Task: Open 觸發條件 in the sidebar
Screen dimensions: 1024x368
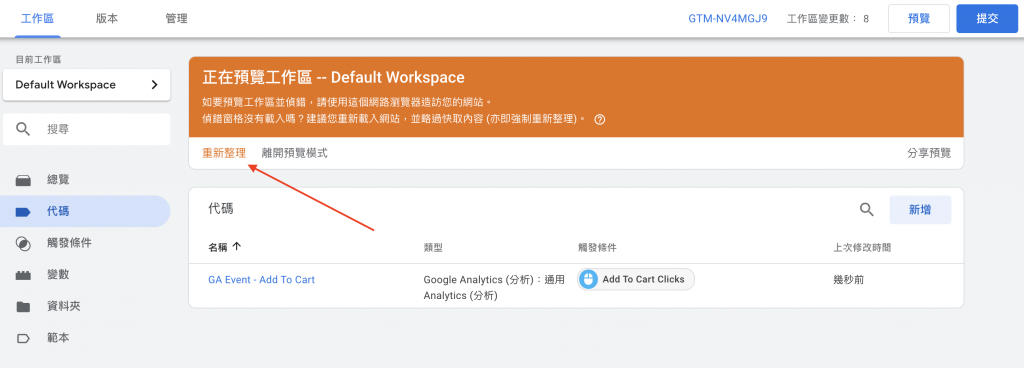Action: [x=85, y=243]
